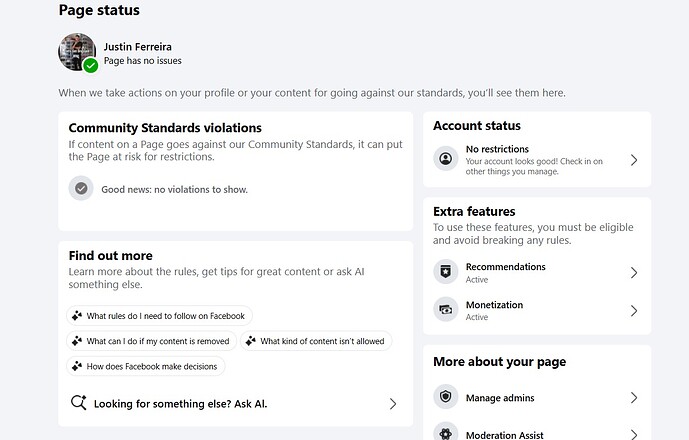The width and height of the screenshot is (689, 440).
Task: Click chevron next to Ask AI row
Action: 393,404
